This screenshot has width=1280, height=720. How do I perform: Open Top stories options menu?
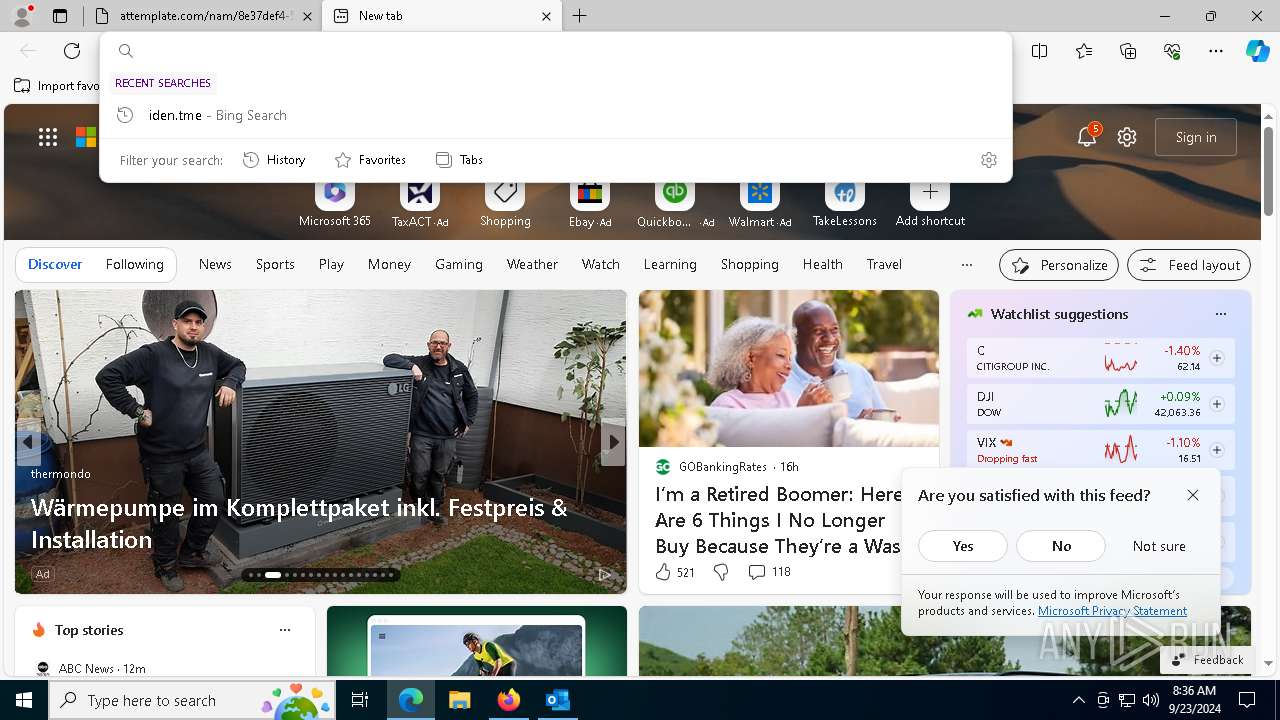pos(285,630)
